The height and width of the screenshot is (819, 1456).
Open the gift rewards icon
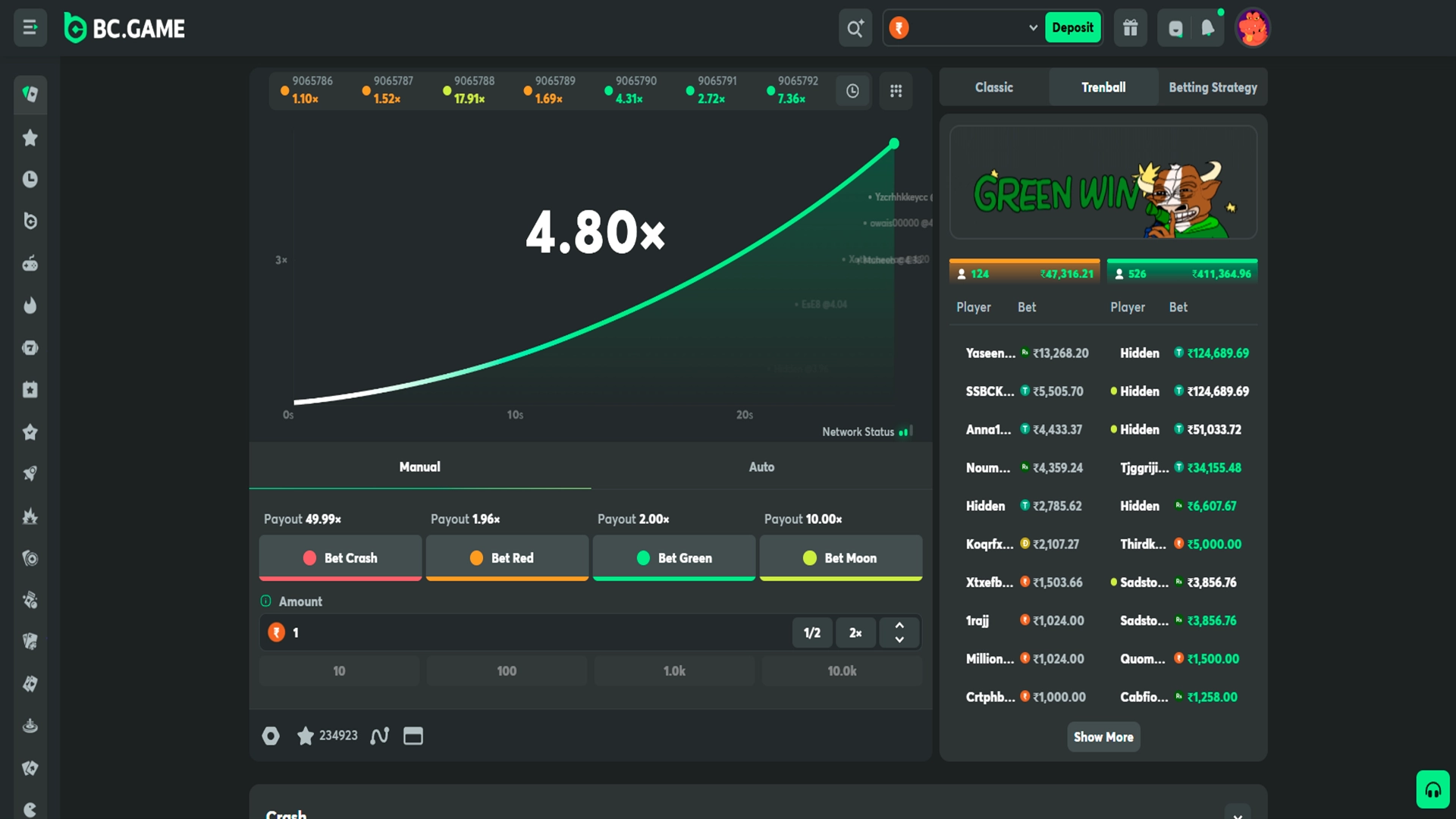[x=1130, y=28]
